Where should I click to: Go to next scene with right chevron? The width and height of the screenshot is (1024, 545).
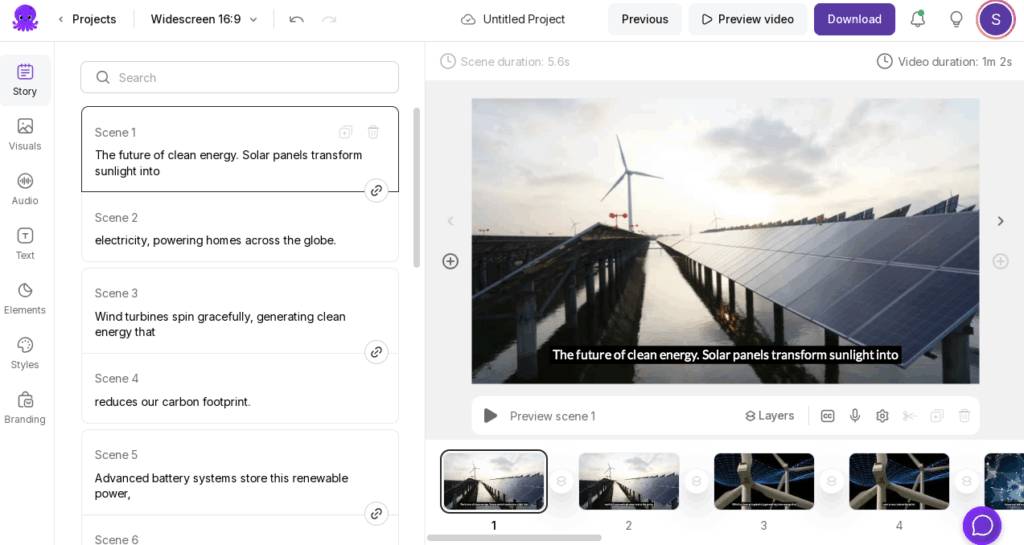point(1000,221)
